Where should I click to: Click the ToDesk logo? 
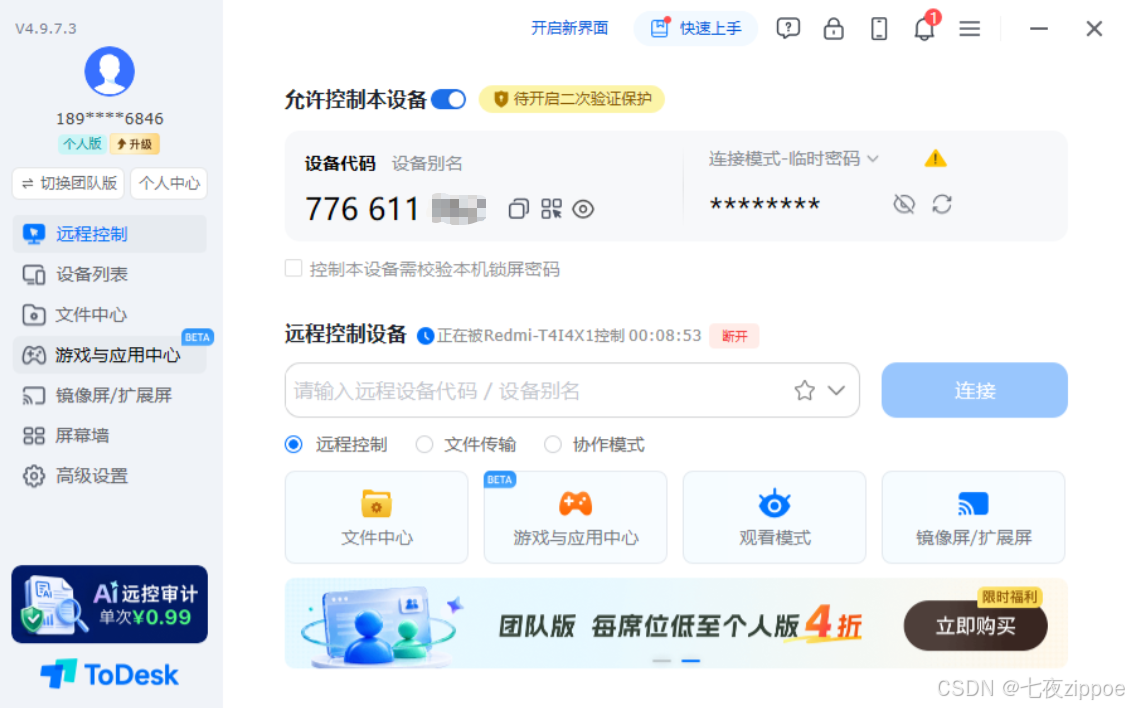109,675
